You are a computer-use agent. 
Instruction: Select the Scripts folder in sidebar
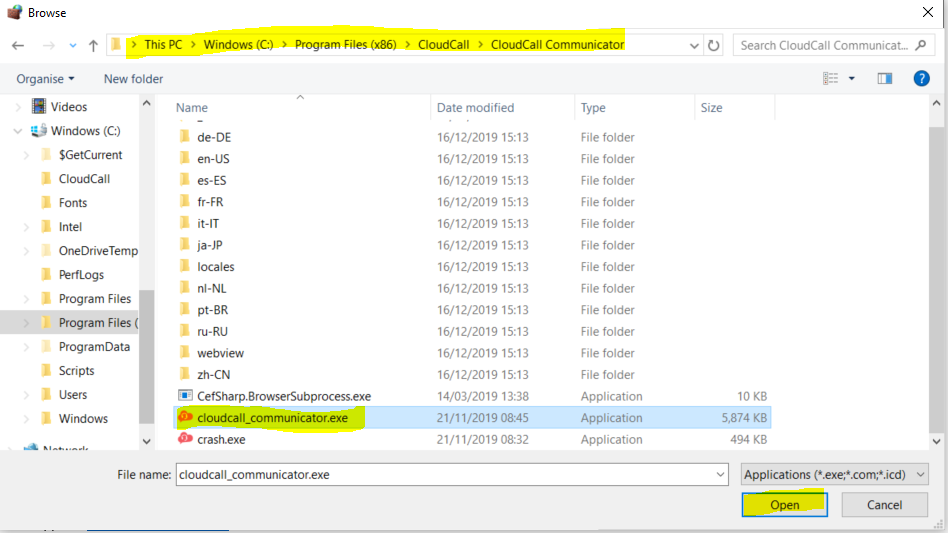coord(76,371)
